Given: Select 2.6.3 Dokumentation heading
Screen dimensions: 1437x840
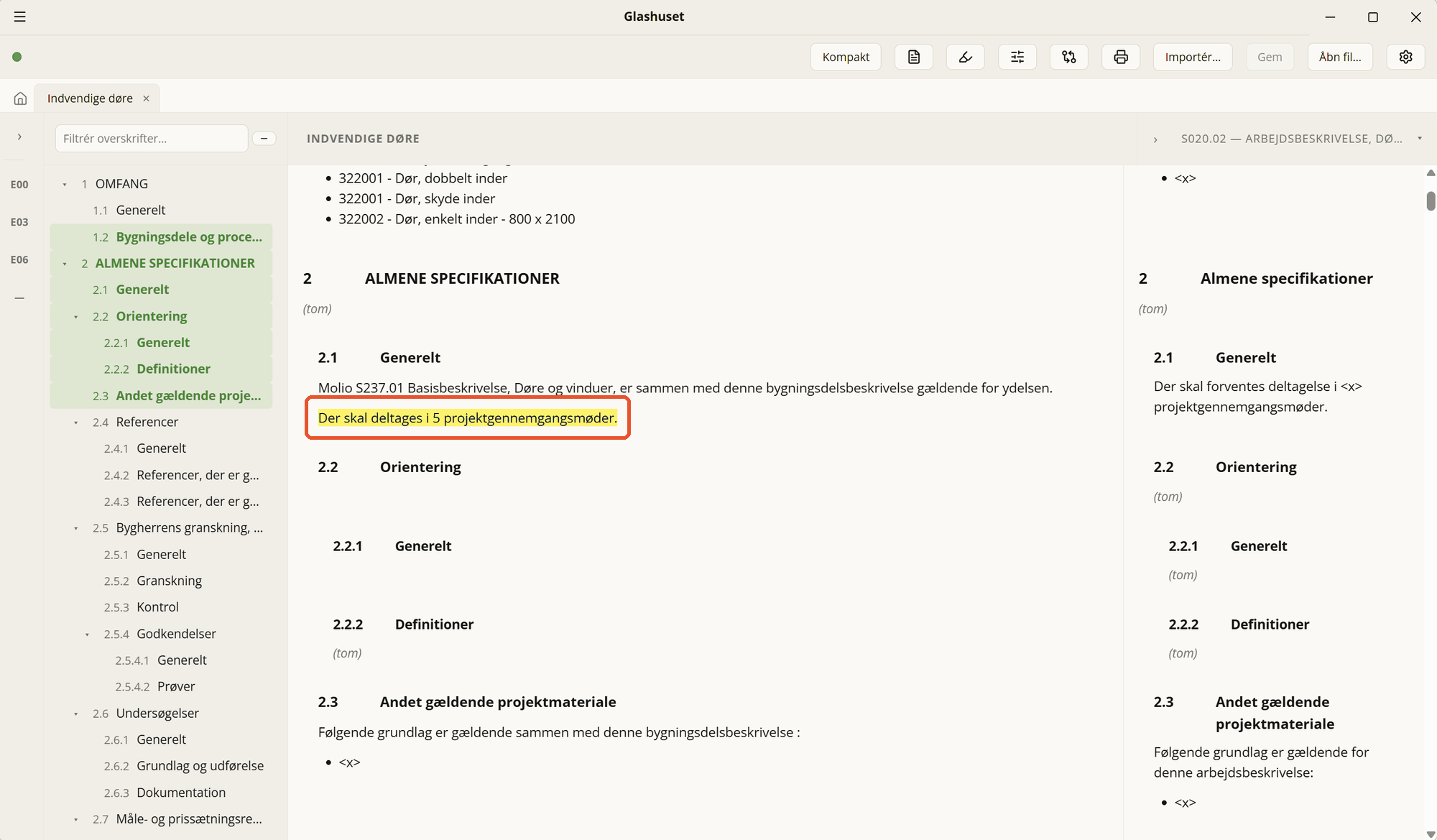Looking at the screenshot, I should coord(161,792).
